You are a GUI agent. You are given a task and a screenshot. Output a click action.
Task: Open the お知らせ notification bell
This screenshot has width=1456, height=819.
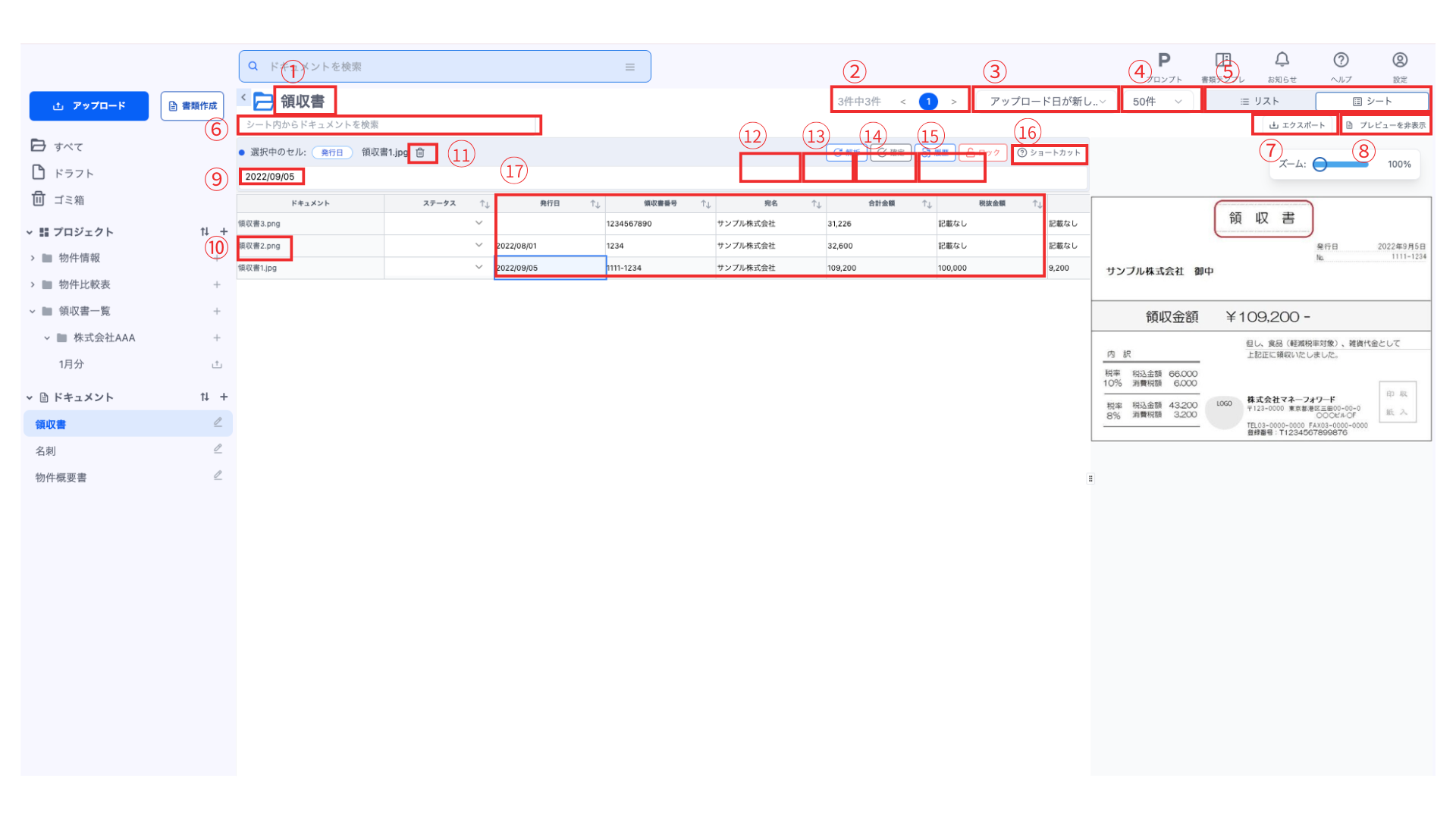pyautogui.click(x=1282, y=60)
